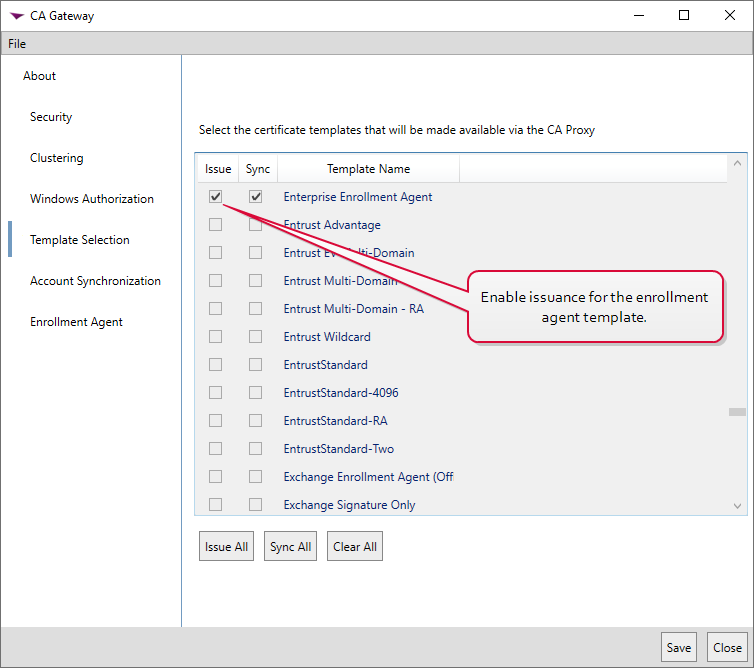
Task: Navigate to the Enrollment Agent page
Action: (76, 322)
